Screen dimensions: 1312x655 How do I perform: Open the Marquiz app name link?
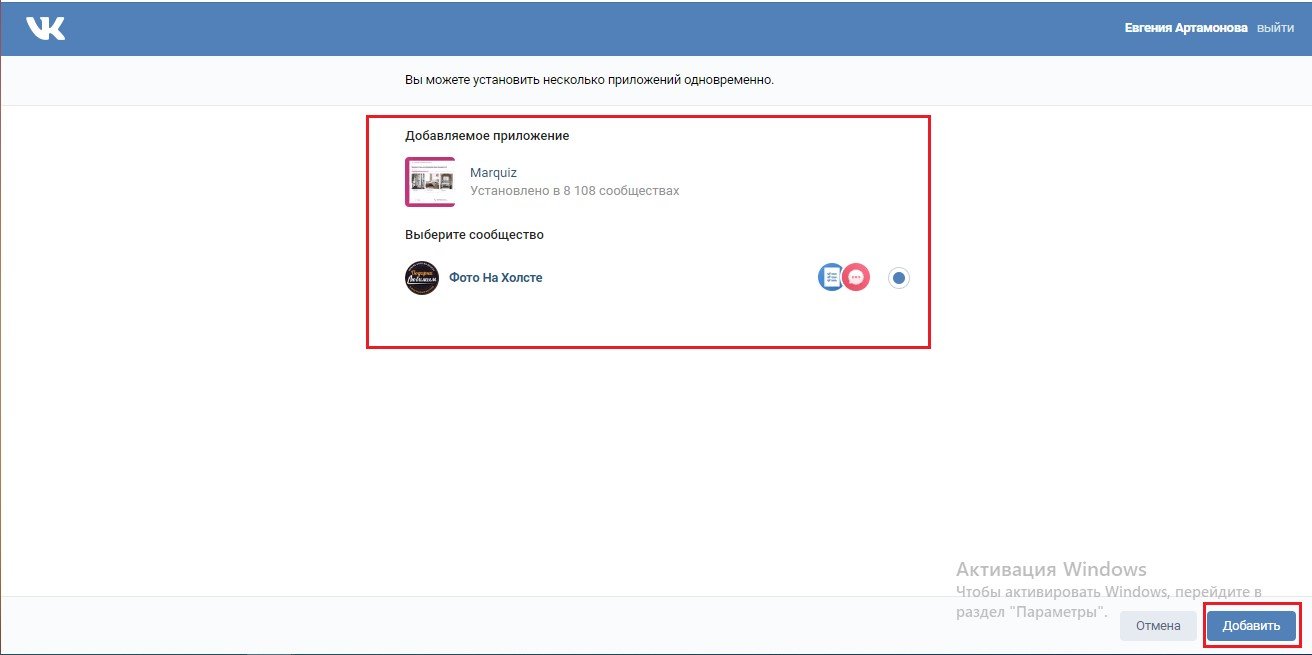(493, 173)
